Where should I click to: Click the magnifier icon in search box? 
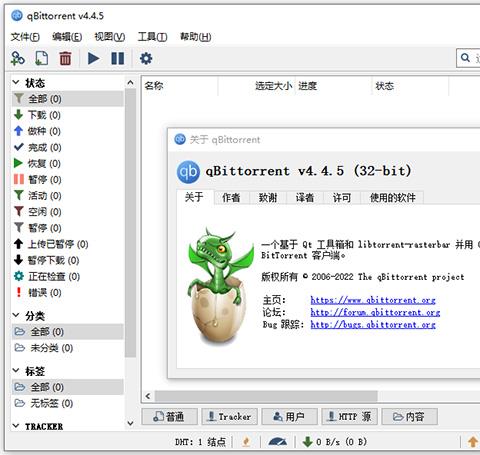tap(465, 58)
